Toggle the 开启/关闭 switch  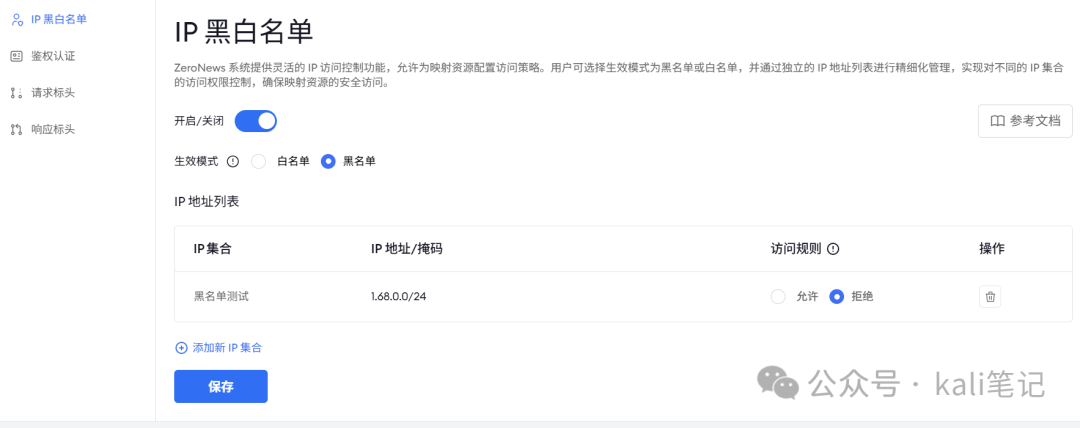[x=255, y=121]
